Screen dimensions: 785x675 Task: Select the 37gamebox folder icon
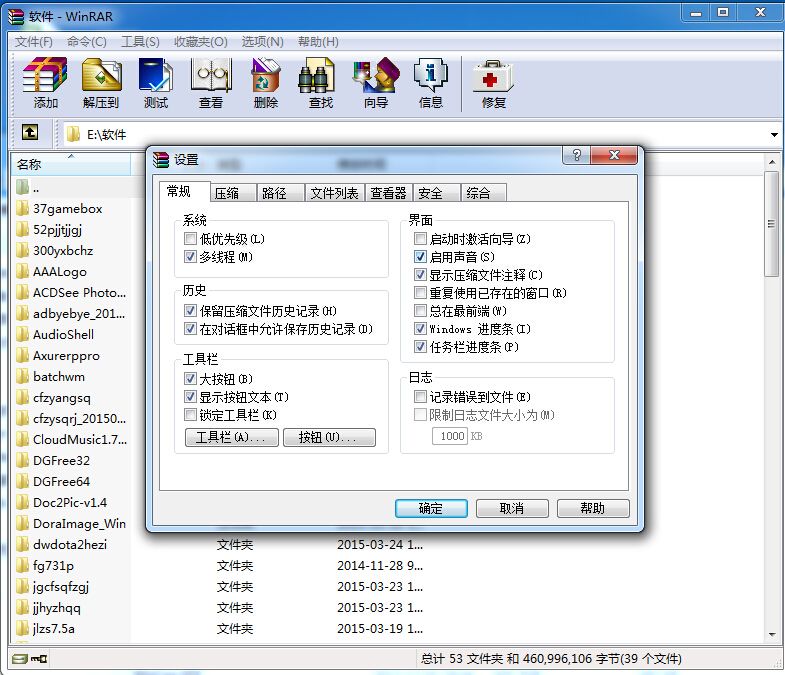23,208
